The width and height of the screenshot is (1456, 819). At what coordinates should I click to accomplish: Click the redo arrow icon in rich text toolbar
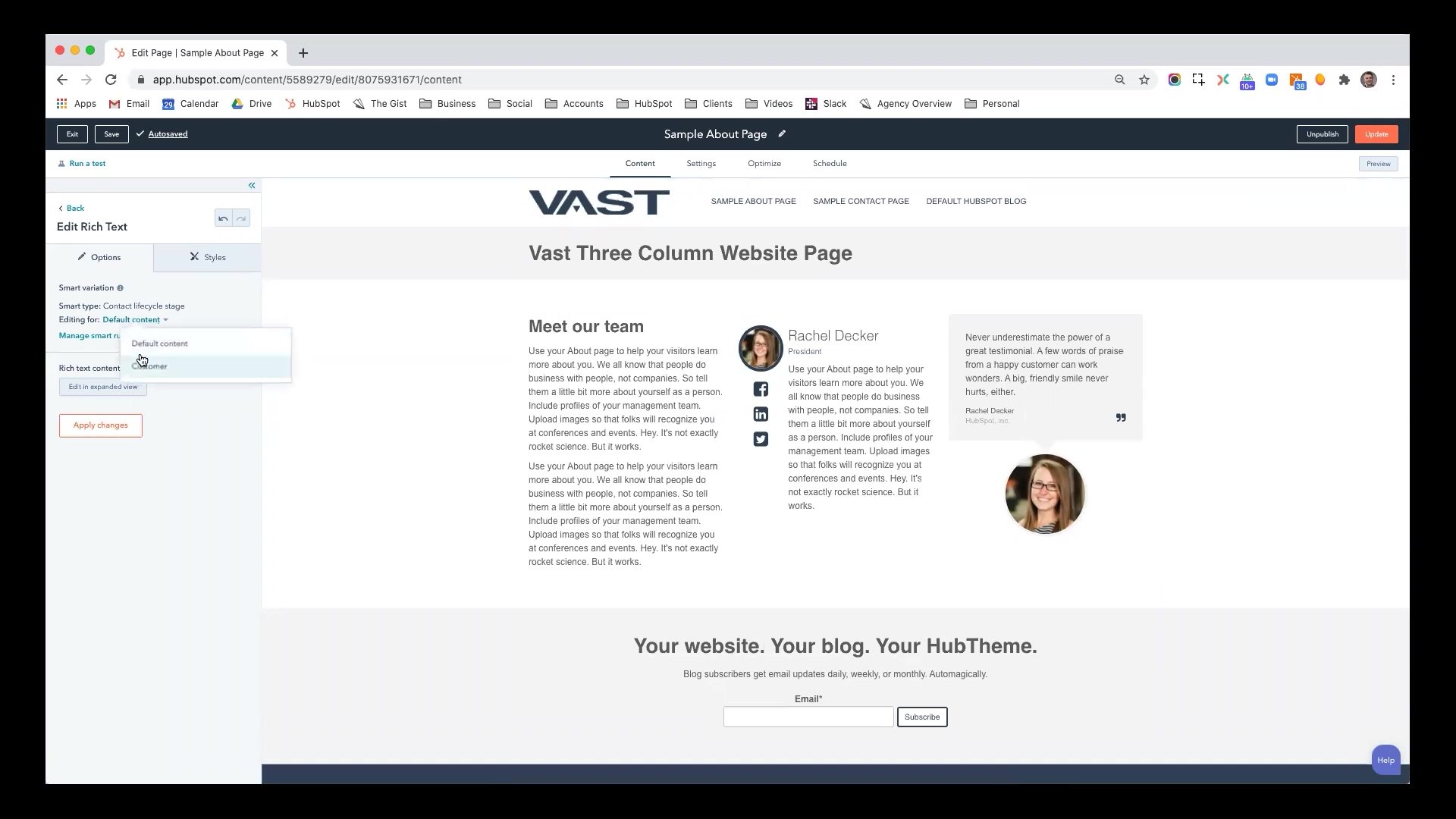click(241, 218)
